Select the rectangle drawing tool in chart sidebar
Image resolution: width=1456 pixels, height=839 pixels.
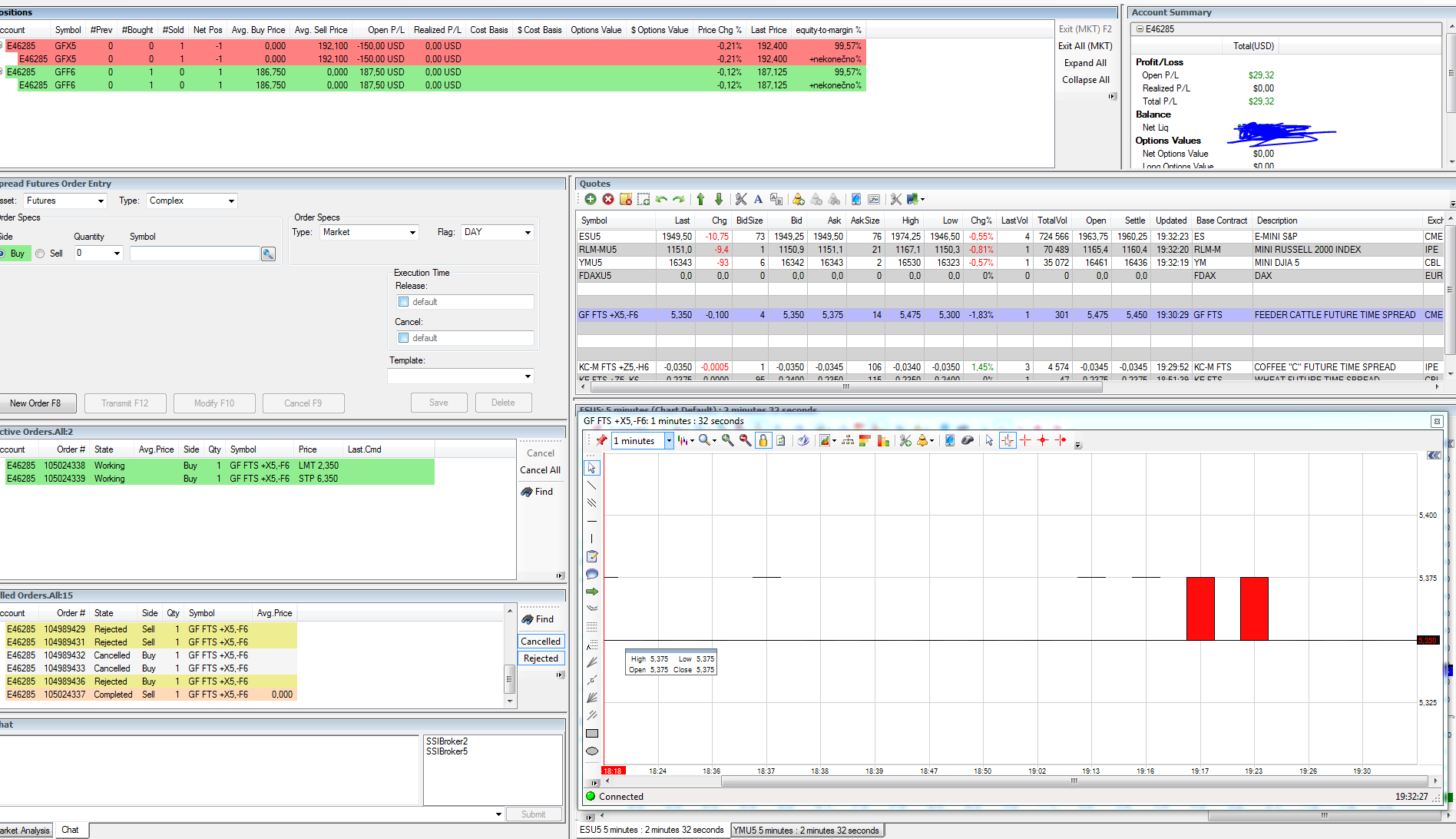pos(592,734)
